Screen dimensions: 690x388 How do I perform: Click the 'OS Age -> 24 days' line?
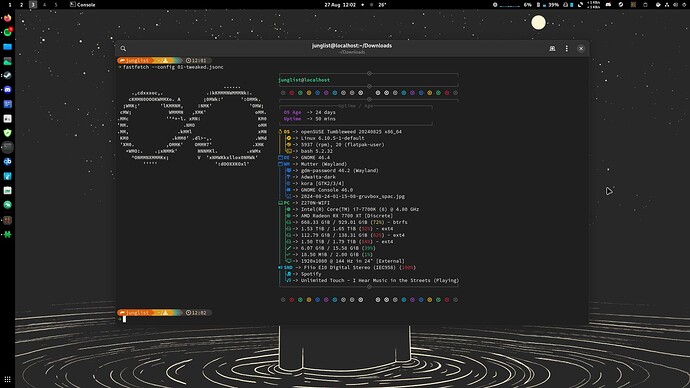click(x=309, y=113)
